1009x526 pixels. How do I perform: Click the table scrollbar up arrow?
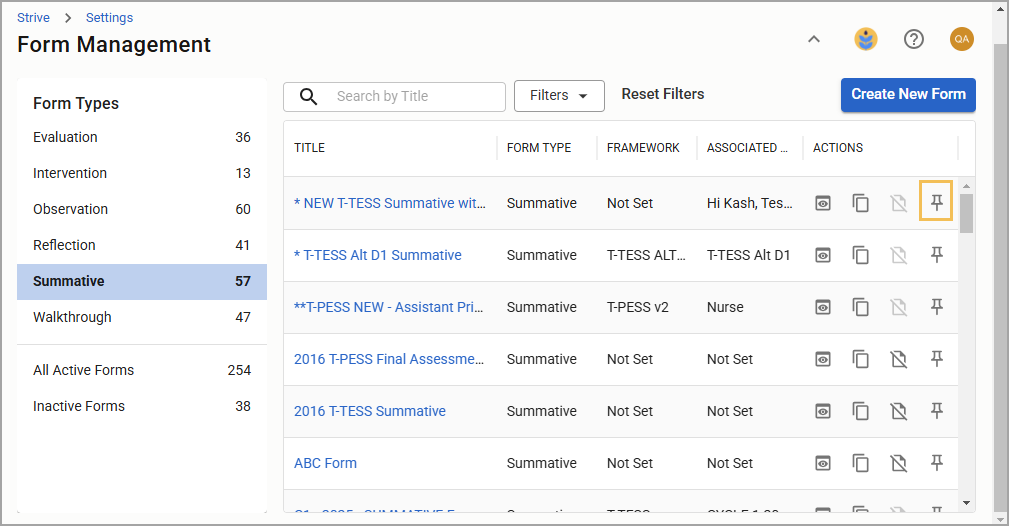[966, 186]
